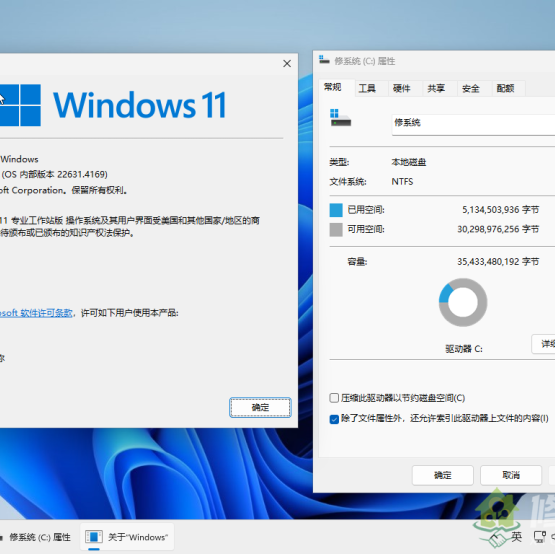Click the 详细信息 button beside drive chart

tap(544, 343)
